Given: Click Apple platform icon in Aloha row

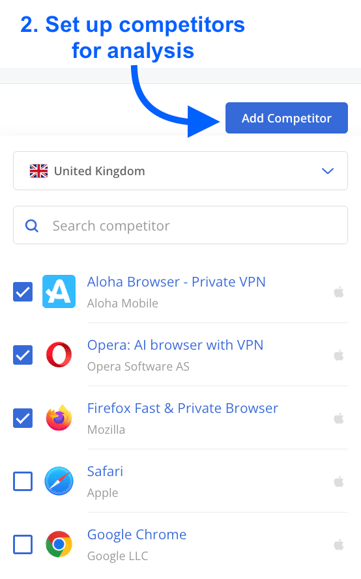Looking at the screenshot, I should pyautogui.click(x=338, y=292).
